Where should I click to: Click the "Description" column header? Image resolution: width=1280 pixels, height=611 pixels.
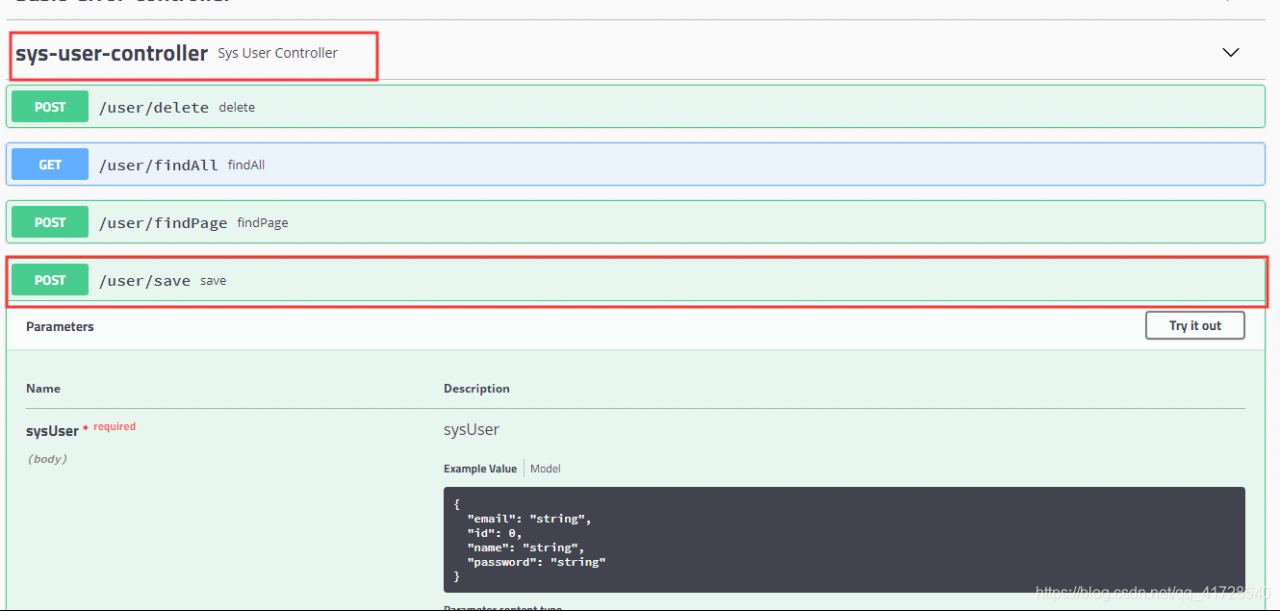[477, 389]
